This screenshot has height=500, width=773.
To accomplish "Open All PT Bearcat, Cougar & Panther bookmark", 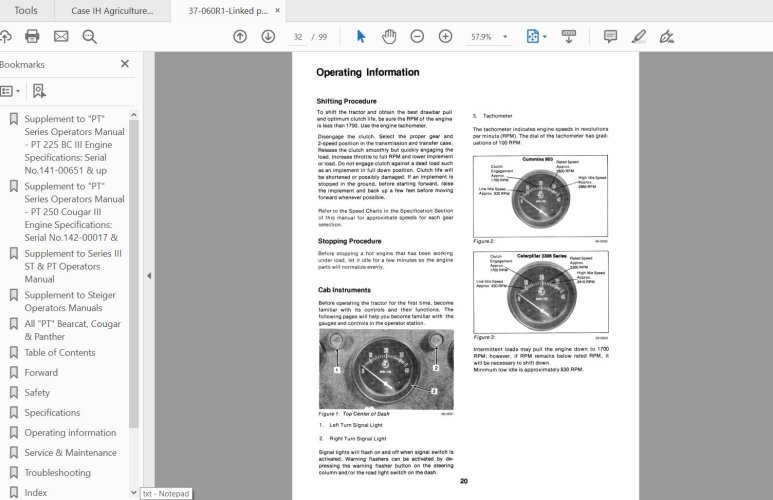I will pyautogui.click(x=72, y=330).
